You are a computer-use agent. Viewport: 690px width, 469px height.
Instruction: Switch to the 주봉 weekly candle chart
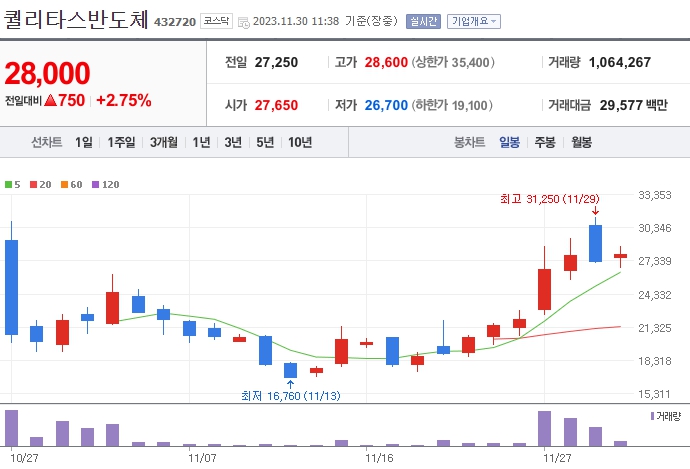pos(545,142)
